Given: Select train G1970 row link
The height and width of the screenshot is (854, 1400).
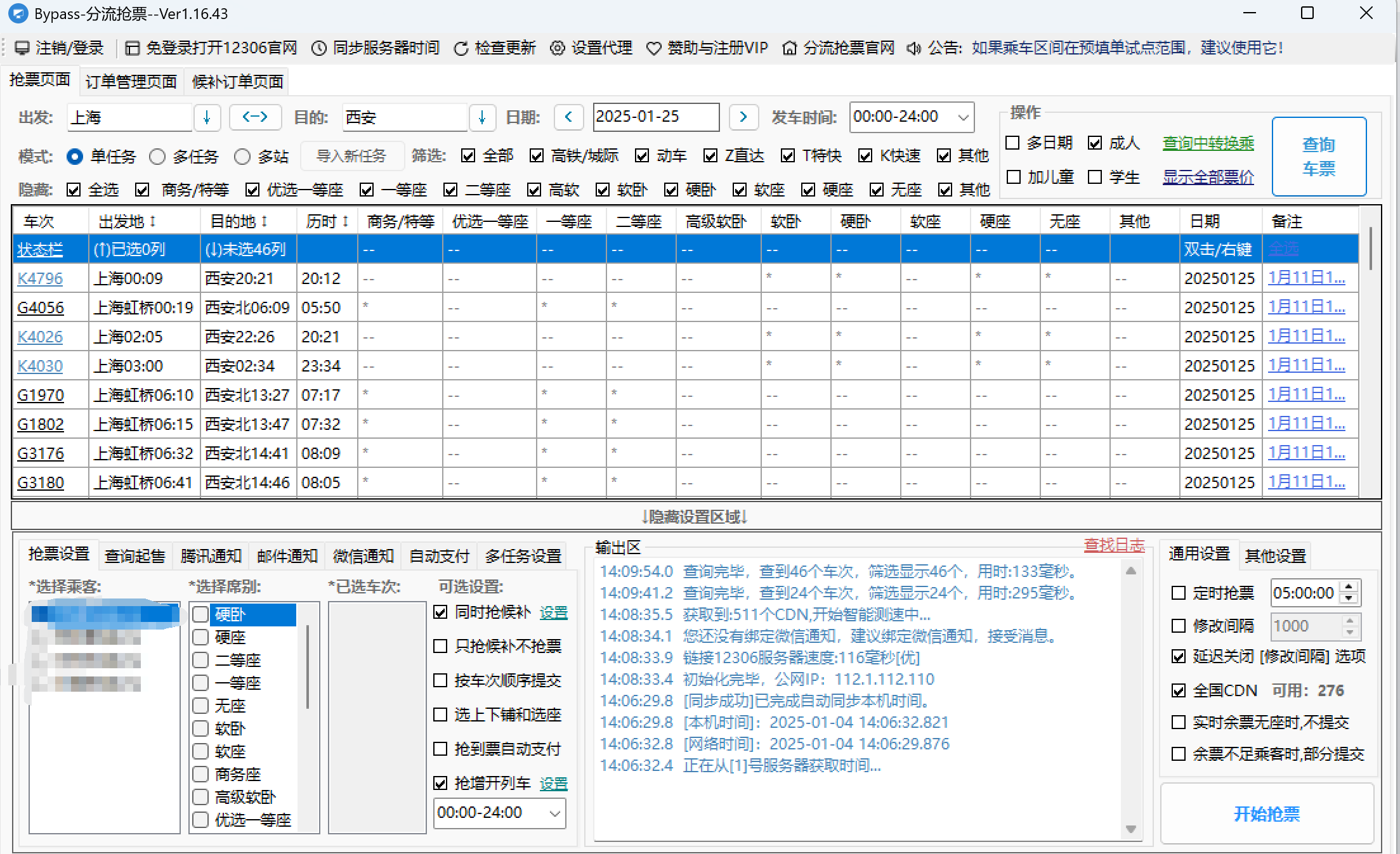Looking at the screenshot, I should tap(40, 395).
